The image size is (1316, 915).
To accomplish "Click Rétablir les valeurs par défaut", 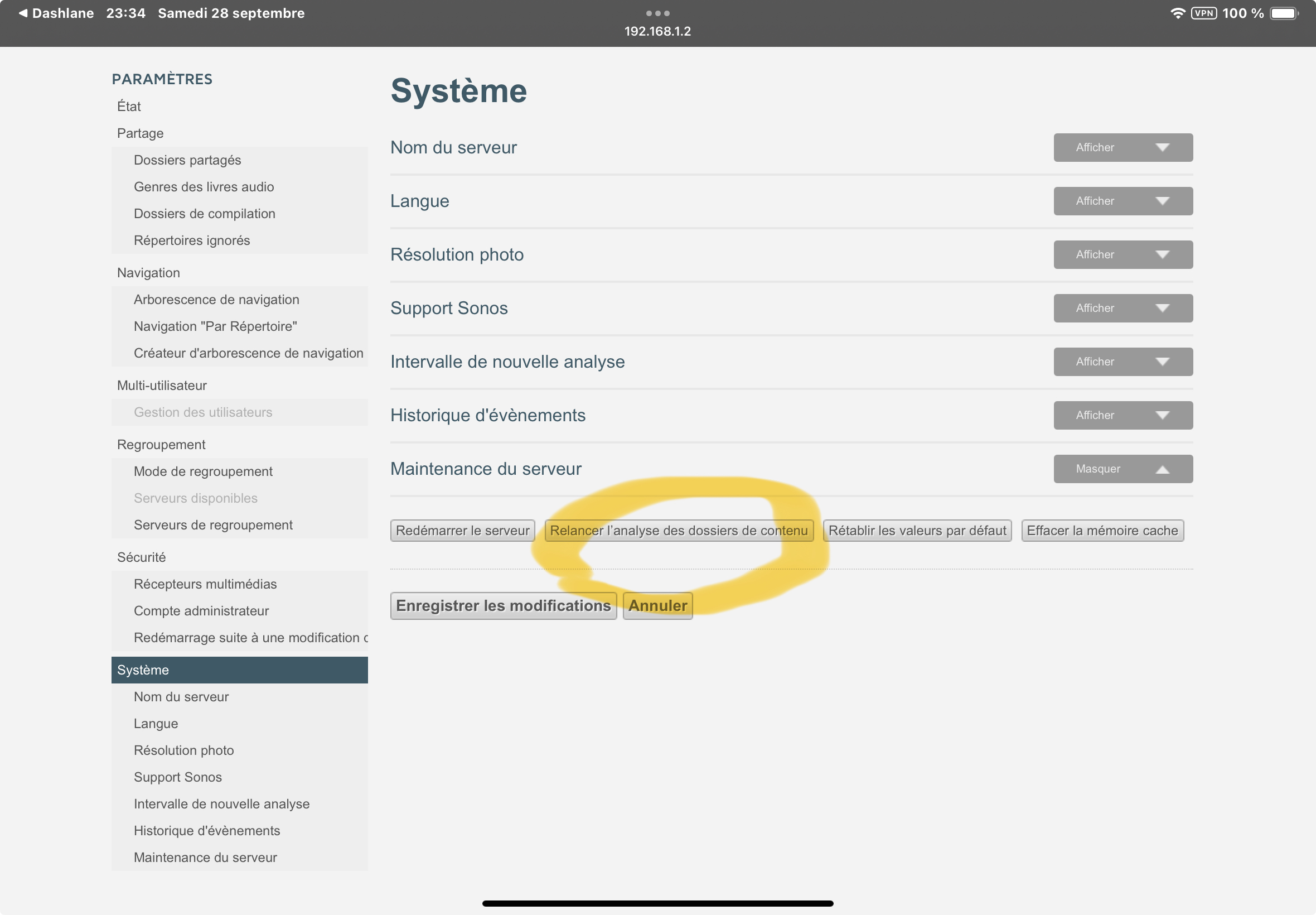I will 917,531.
